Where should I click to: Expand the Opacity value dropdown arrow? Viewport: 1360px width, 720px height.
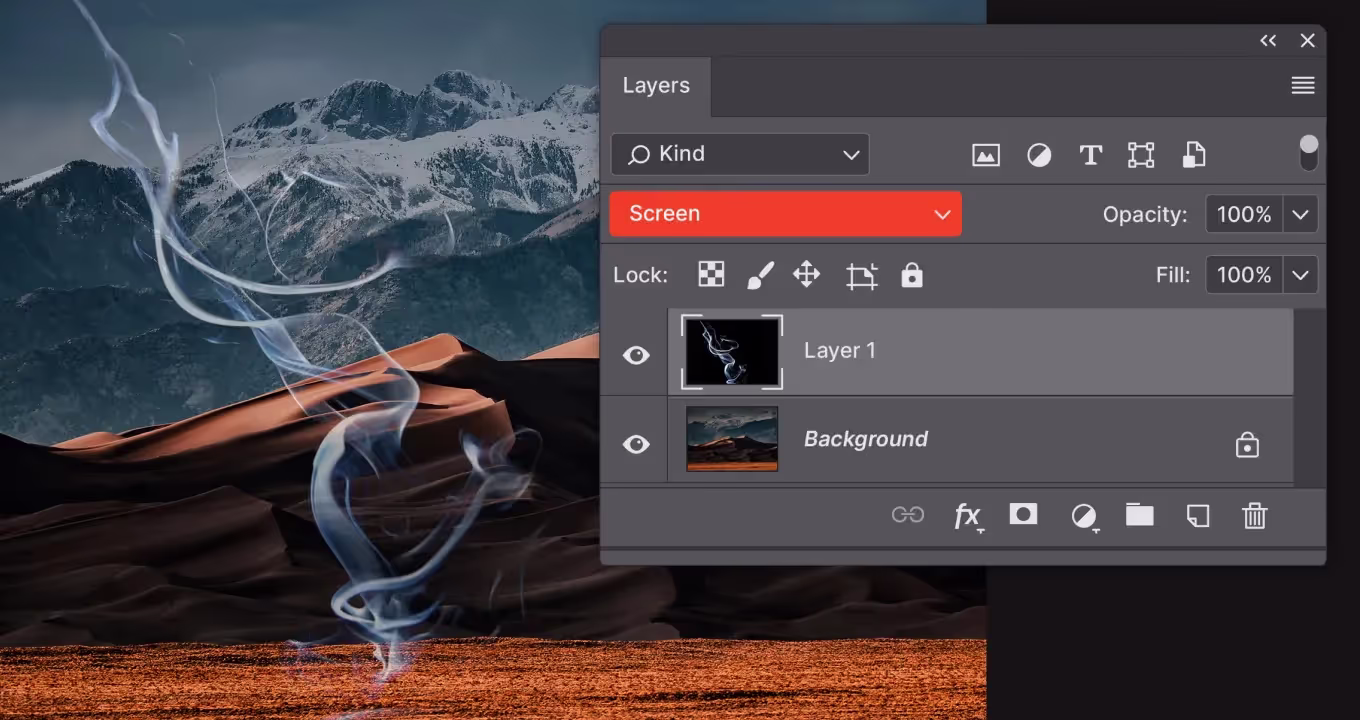[x=1300, y=214]
